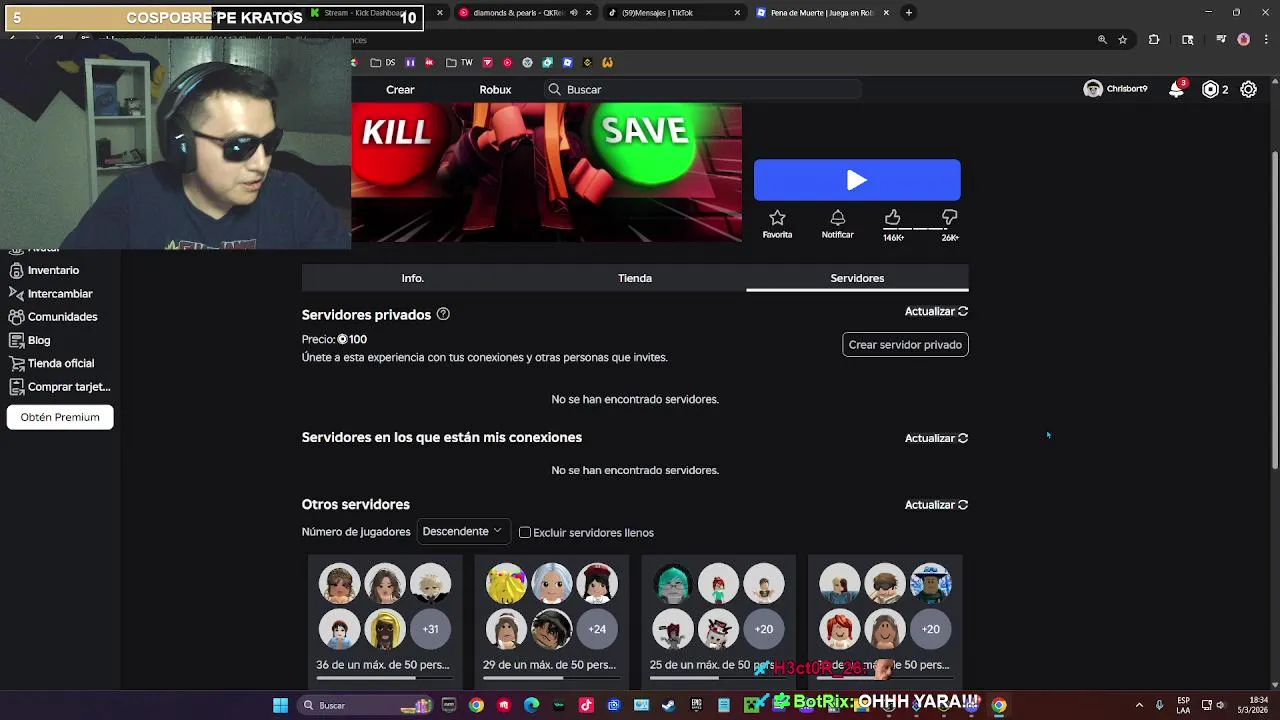Viewport: 1280px width, 720px height.
Task: Open a new browser tab
Action: (909, 13)
